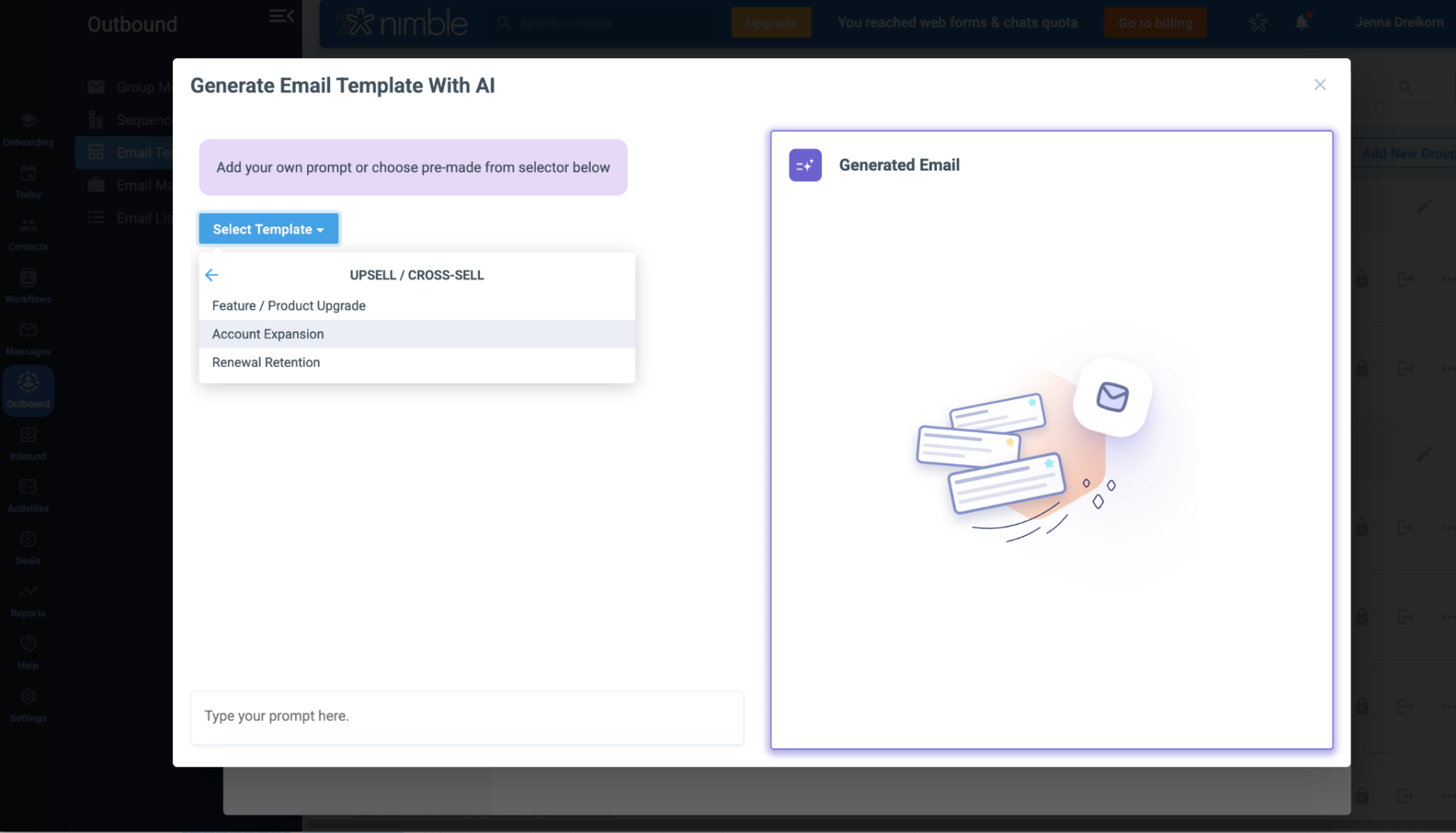
Task: Click the Go to billing button
Action: pyautogui.click(x=1155, y=22)
